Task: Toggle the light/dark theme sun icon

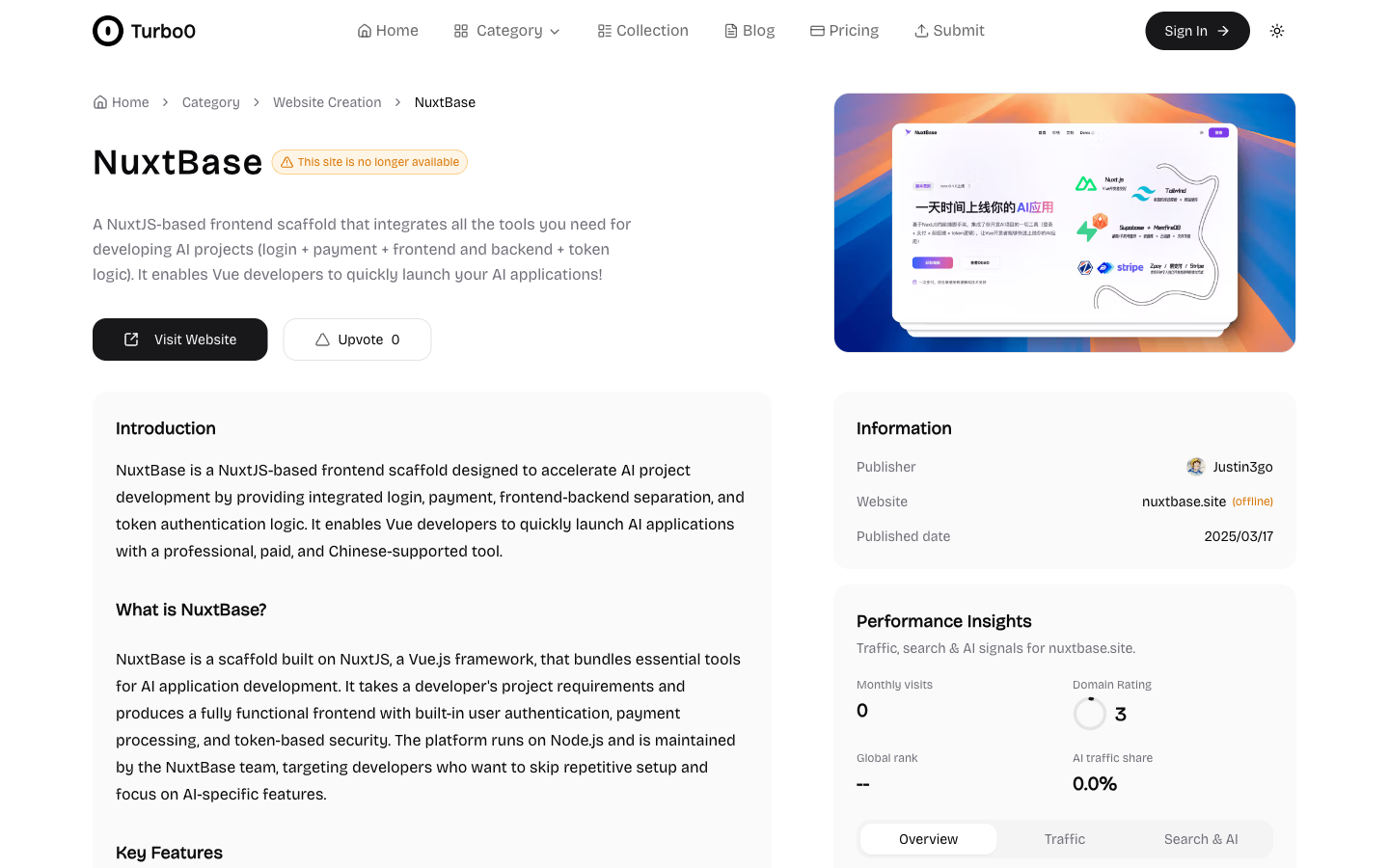Action: pyautogui.click(x=1277, y=31)
